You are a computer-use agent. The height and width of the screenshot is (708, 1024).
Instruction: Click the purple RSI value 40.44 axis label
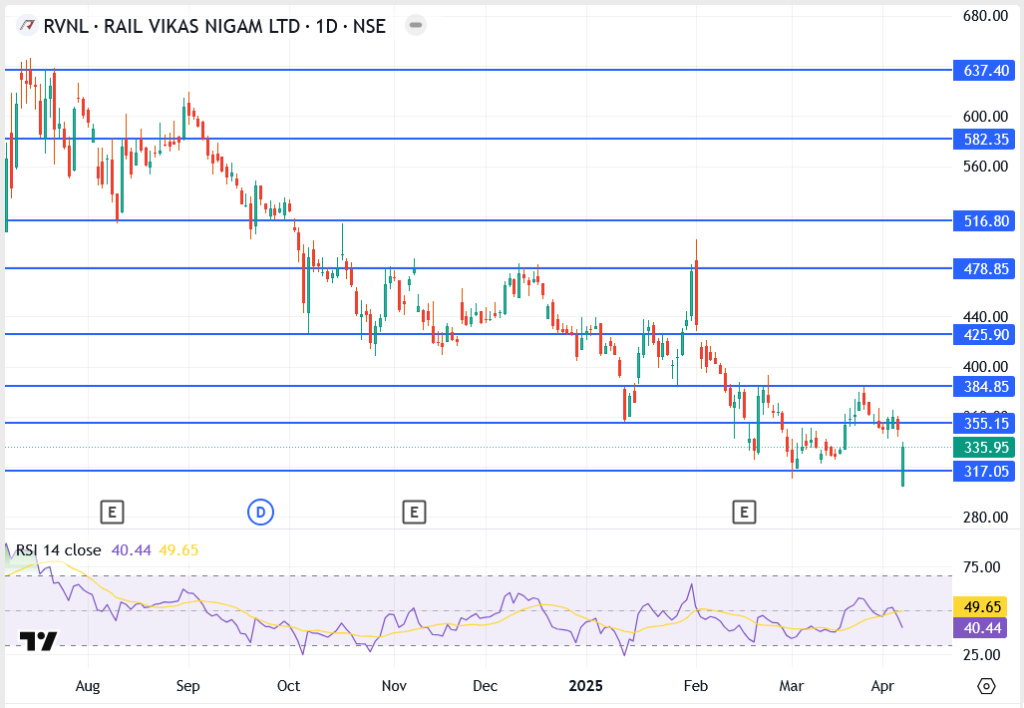pos(984,627)
